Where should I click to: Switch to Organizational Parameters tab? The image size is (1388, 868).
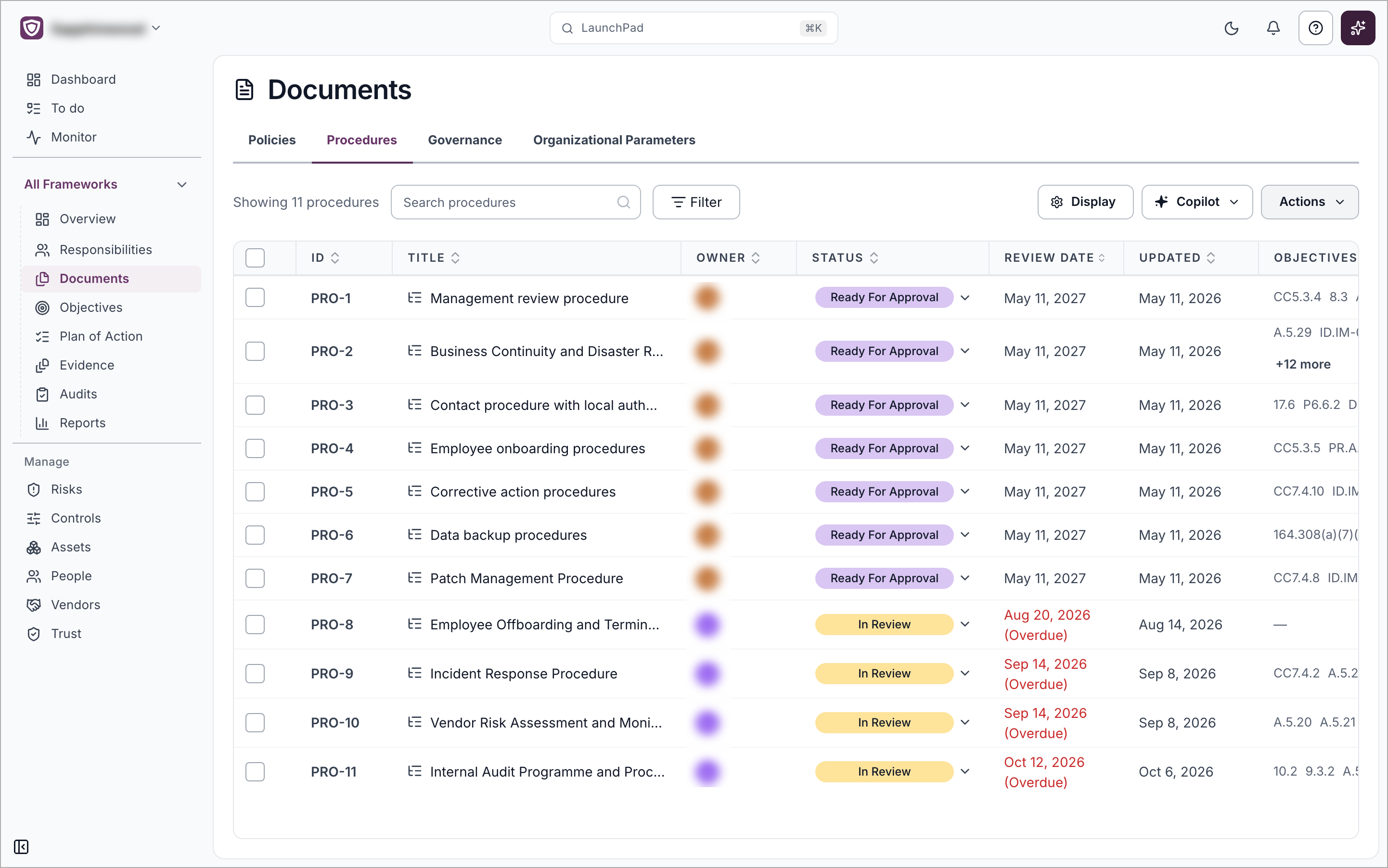pos(614,140)
